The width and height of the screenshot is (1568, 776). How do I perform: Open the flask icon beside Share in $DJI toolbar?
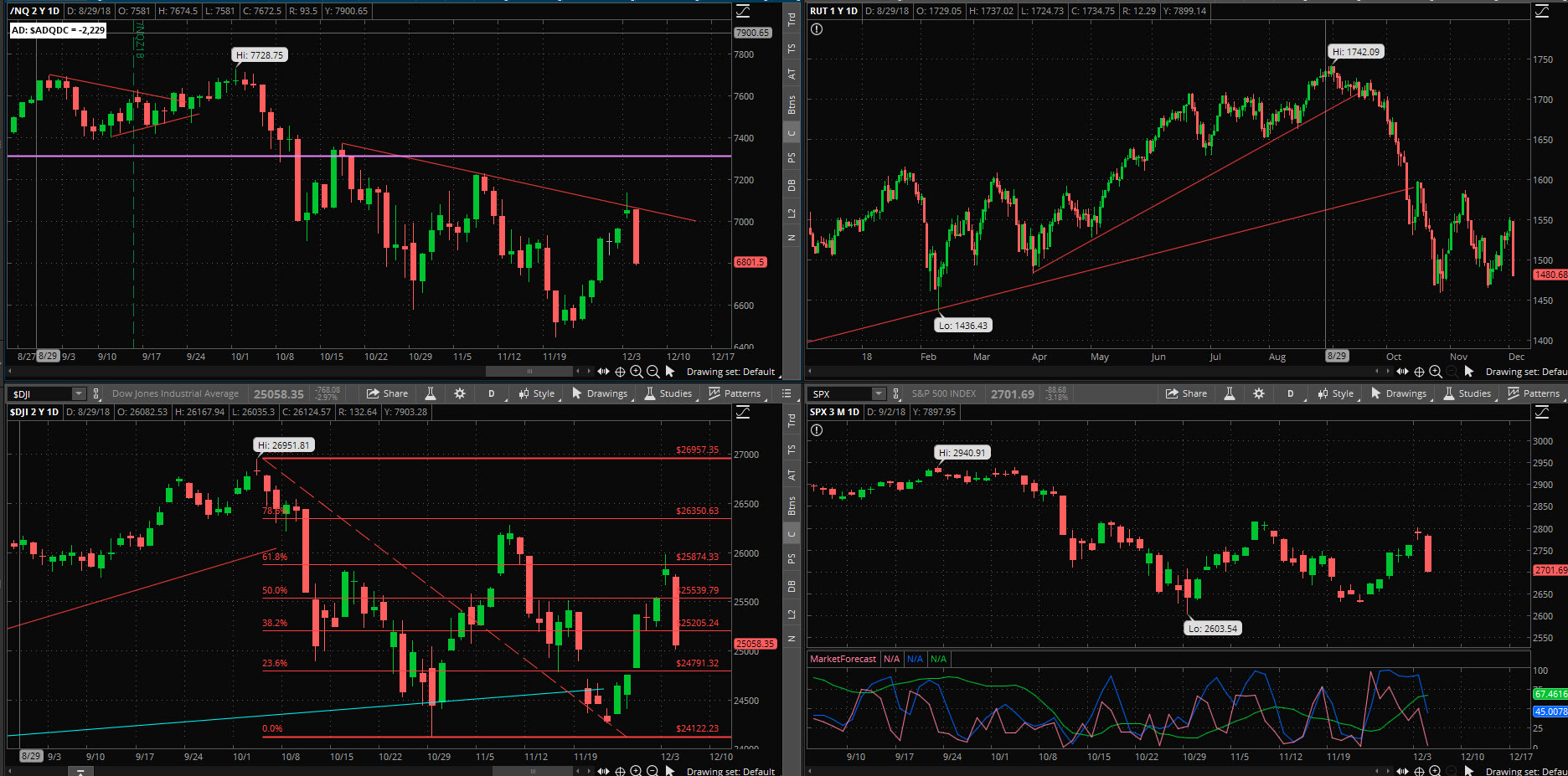coord(431,393)
